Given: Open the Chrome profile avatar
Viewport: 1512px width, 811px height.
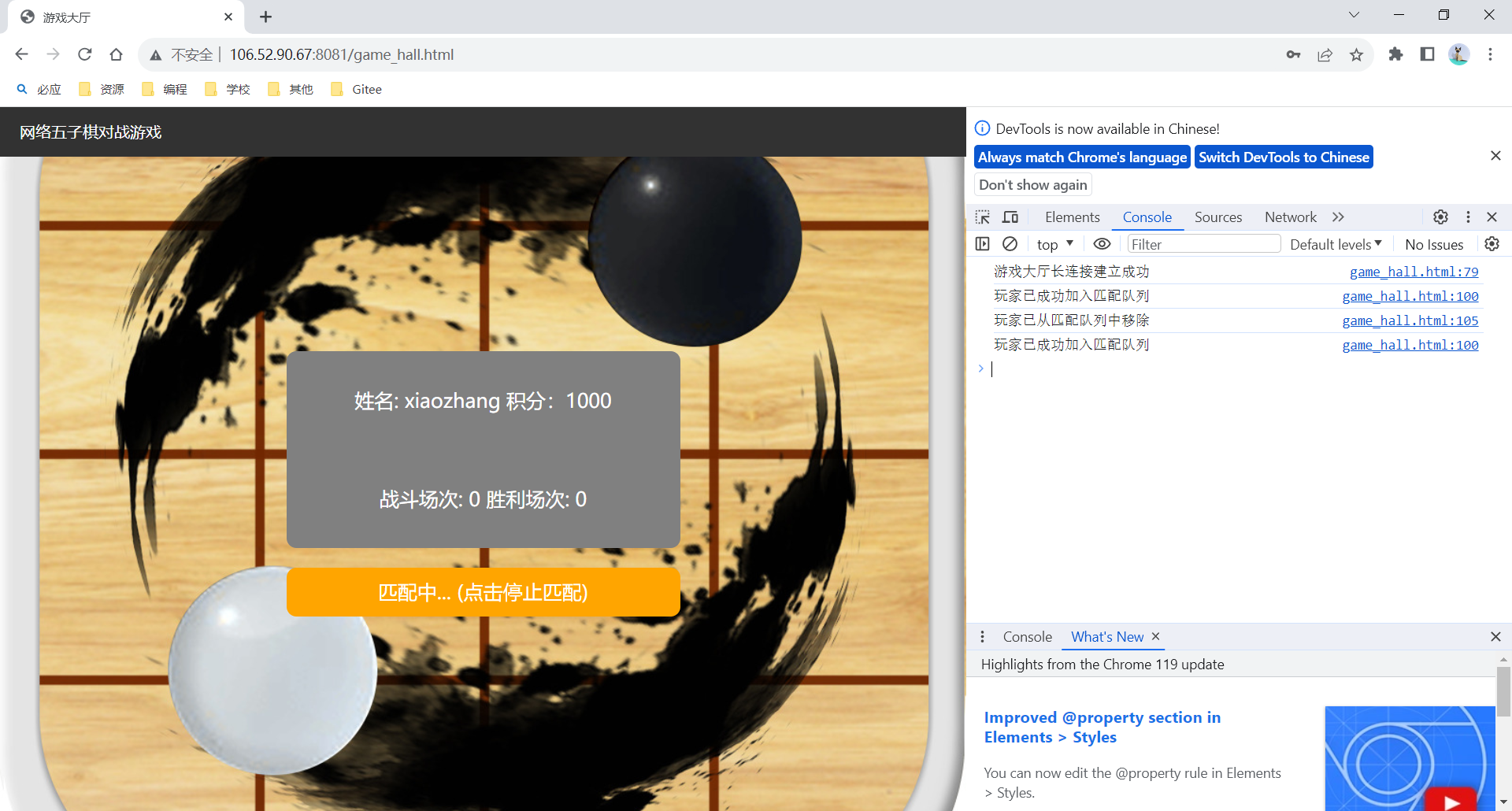Looking at the screenshot, I should tap(1458, 54).
